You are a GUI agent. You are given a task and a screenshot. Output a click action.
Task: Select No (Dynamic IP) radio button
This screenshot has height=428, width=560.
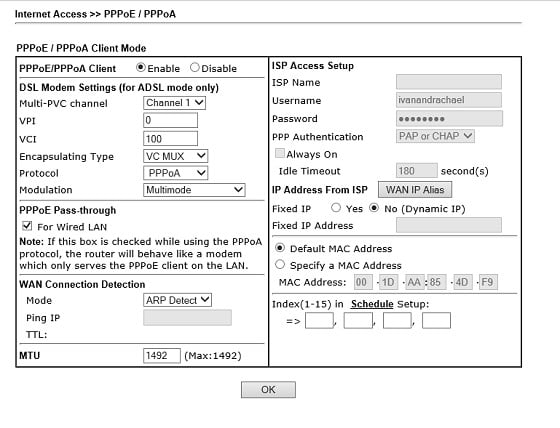click(x=374, y=208)
